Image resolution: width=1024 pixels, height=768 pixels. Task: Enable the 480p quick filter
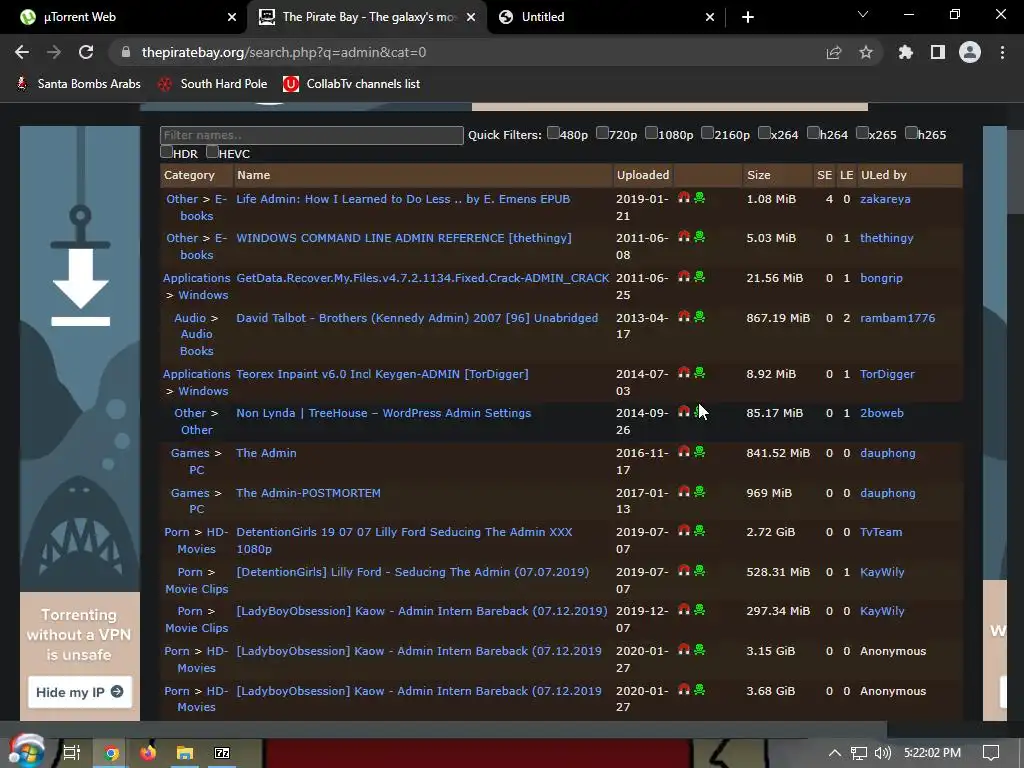point(553,133)
